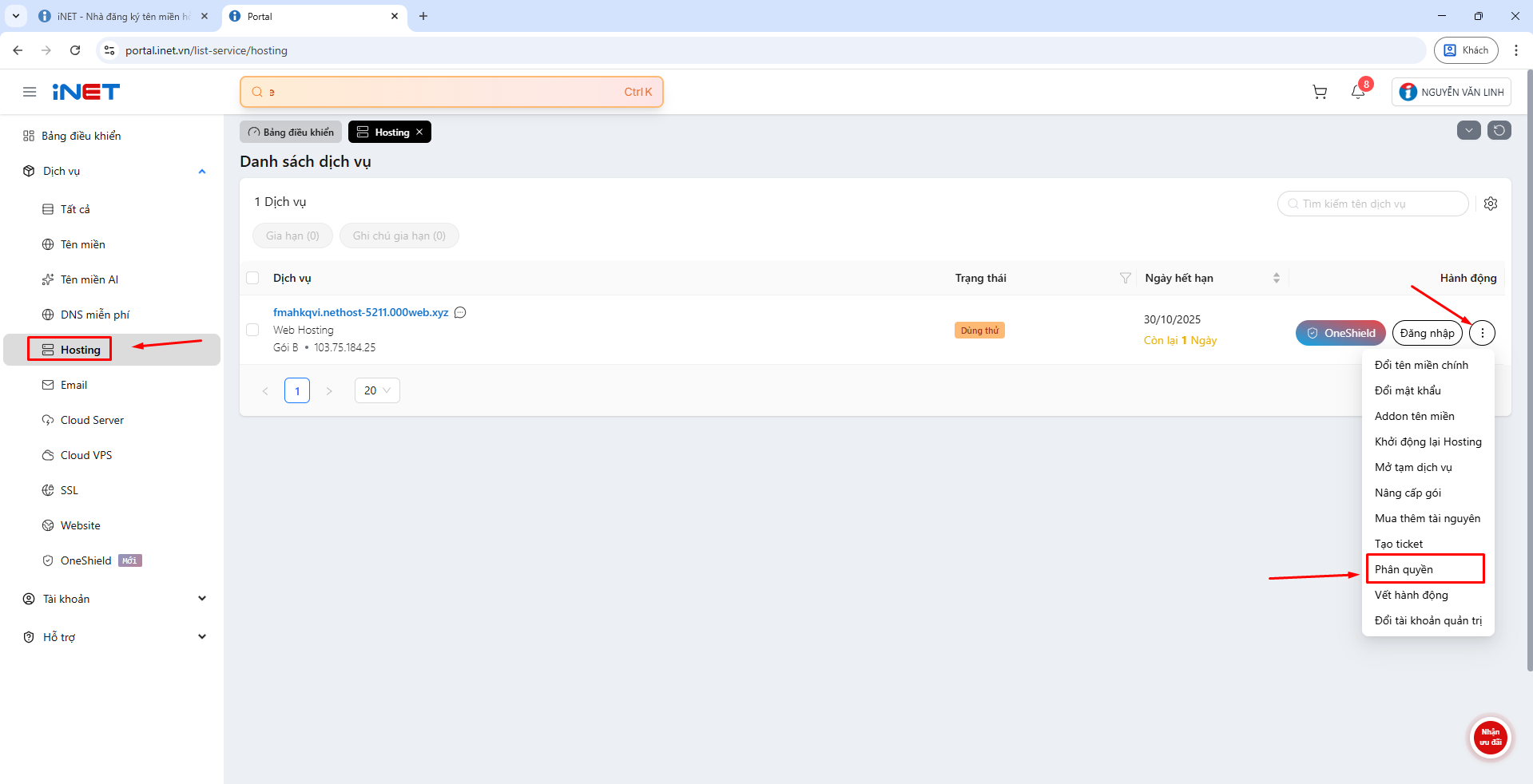
Task: Click the browser address bar
Action: coord(761,50)
